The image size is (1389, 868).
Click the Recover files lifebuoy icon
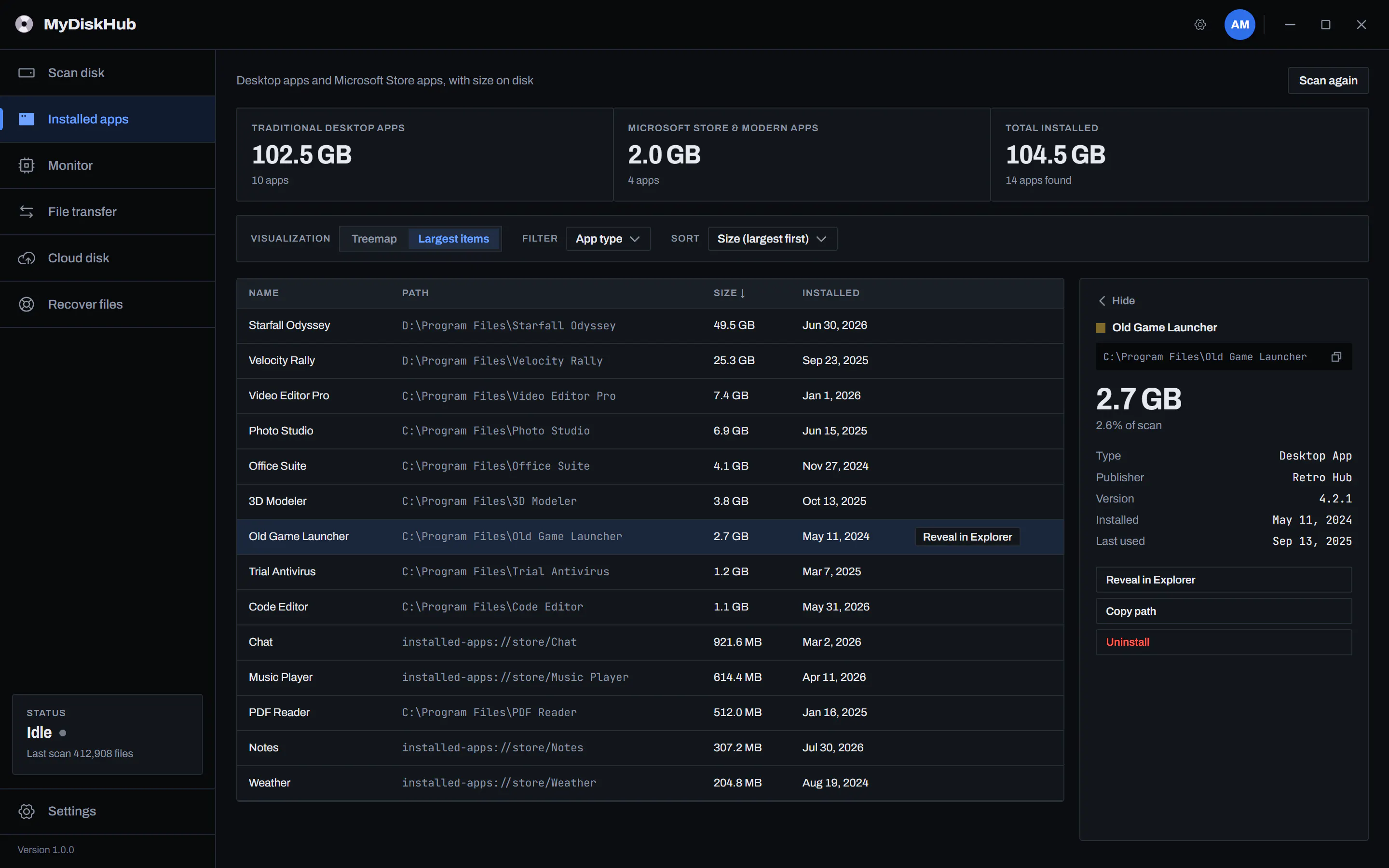(x=27, y=304)
